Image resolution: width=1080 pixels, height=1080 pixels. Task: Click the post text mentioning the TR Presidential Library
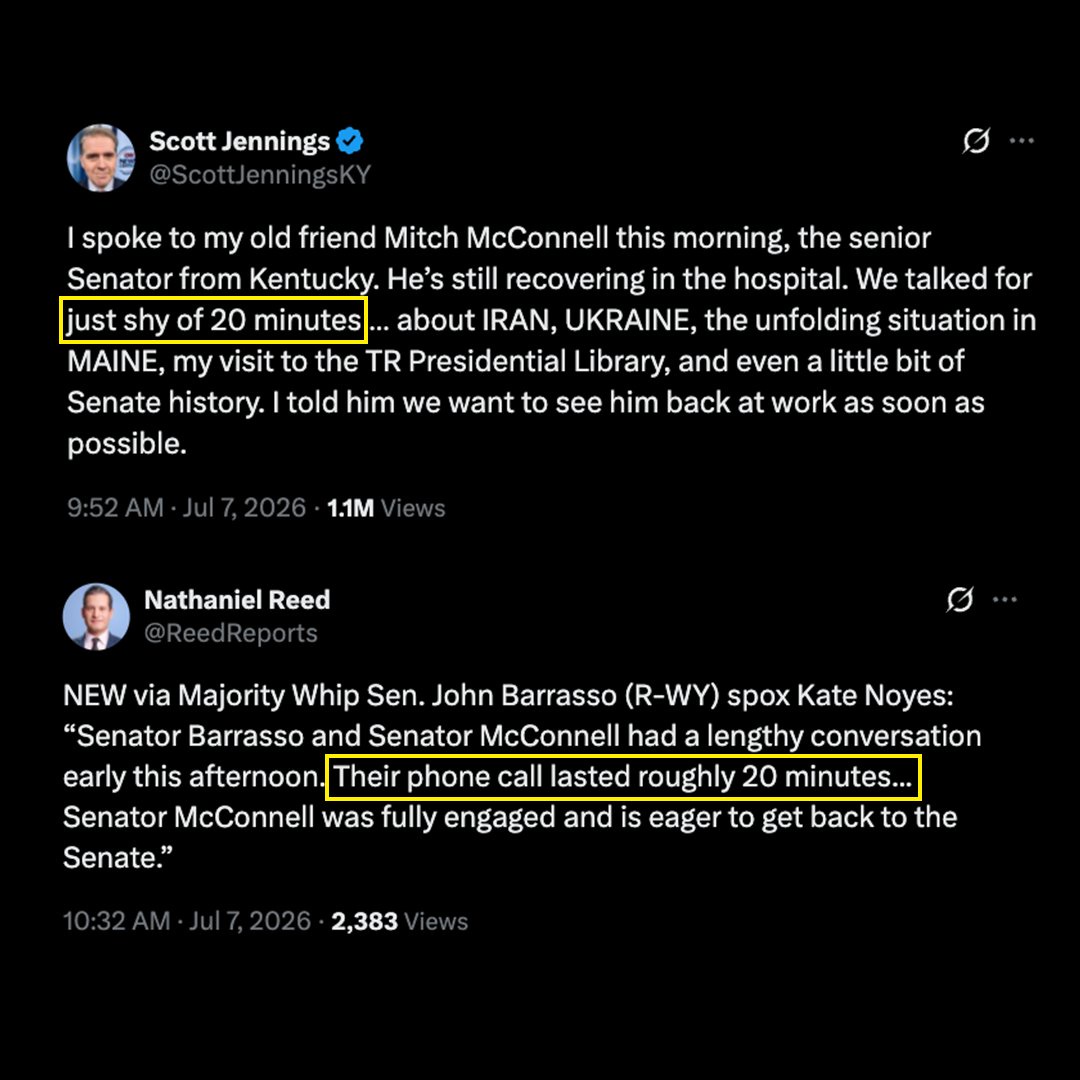(x=551, y=341)
